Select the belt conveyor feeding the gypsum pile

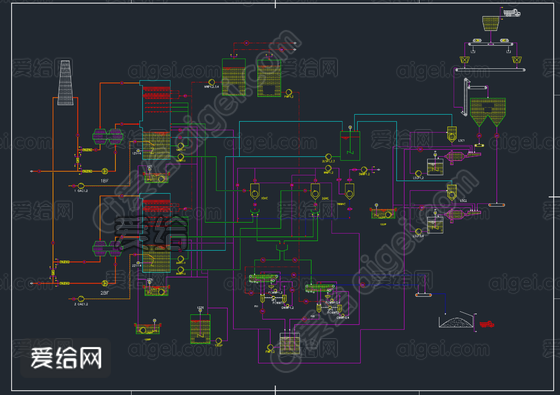coord(424,295)
